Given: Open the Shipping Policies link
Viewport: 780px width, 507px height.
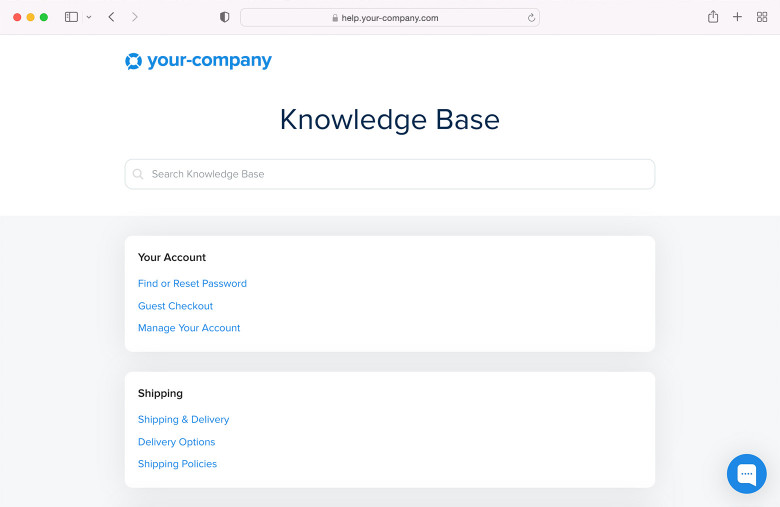Looking at the screenshot, I should tap(177, 464).
